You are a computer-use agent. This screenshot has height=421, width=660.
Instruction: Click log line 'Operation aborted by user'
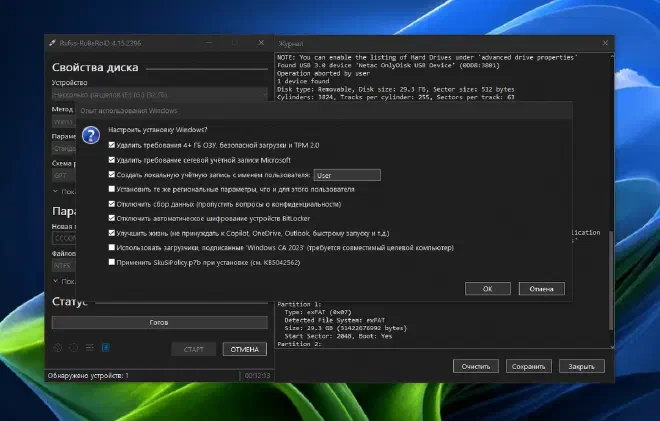point(323,73)
